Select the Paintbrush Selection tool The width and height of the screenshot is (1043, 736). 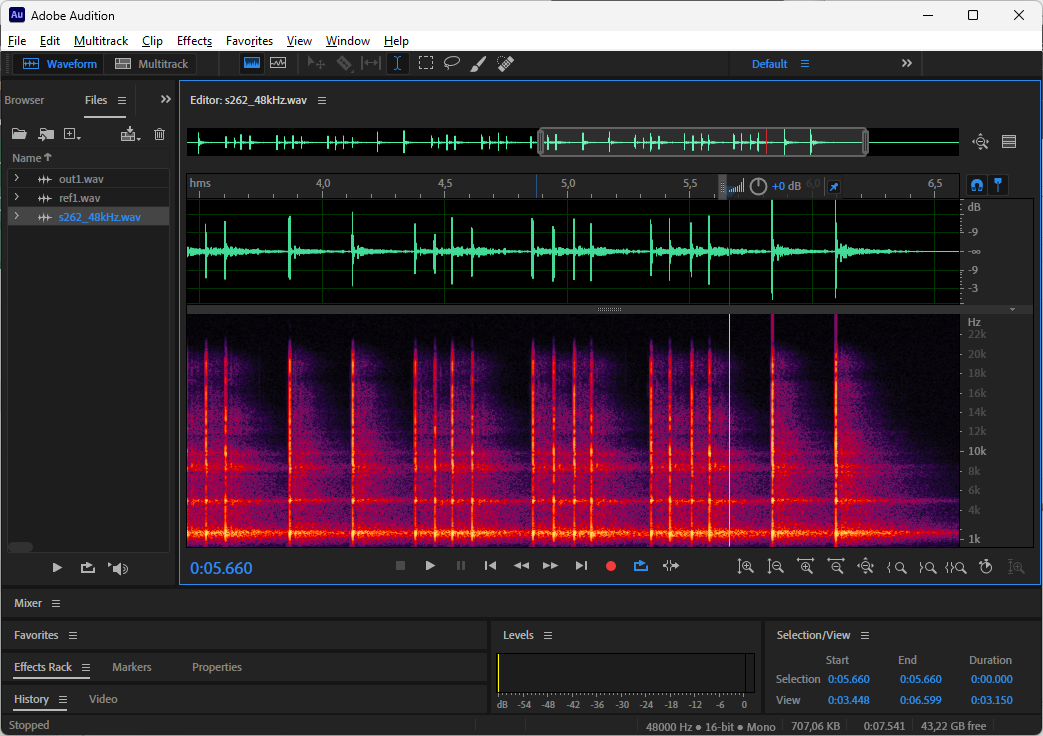point(478,64)
